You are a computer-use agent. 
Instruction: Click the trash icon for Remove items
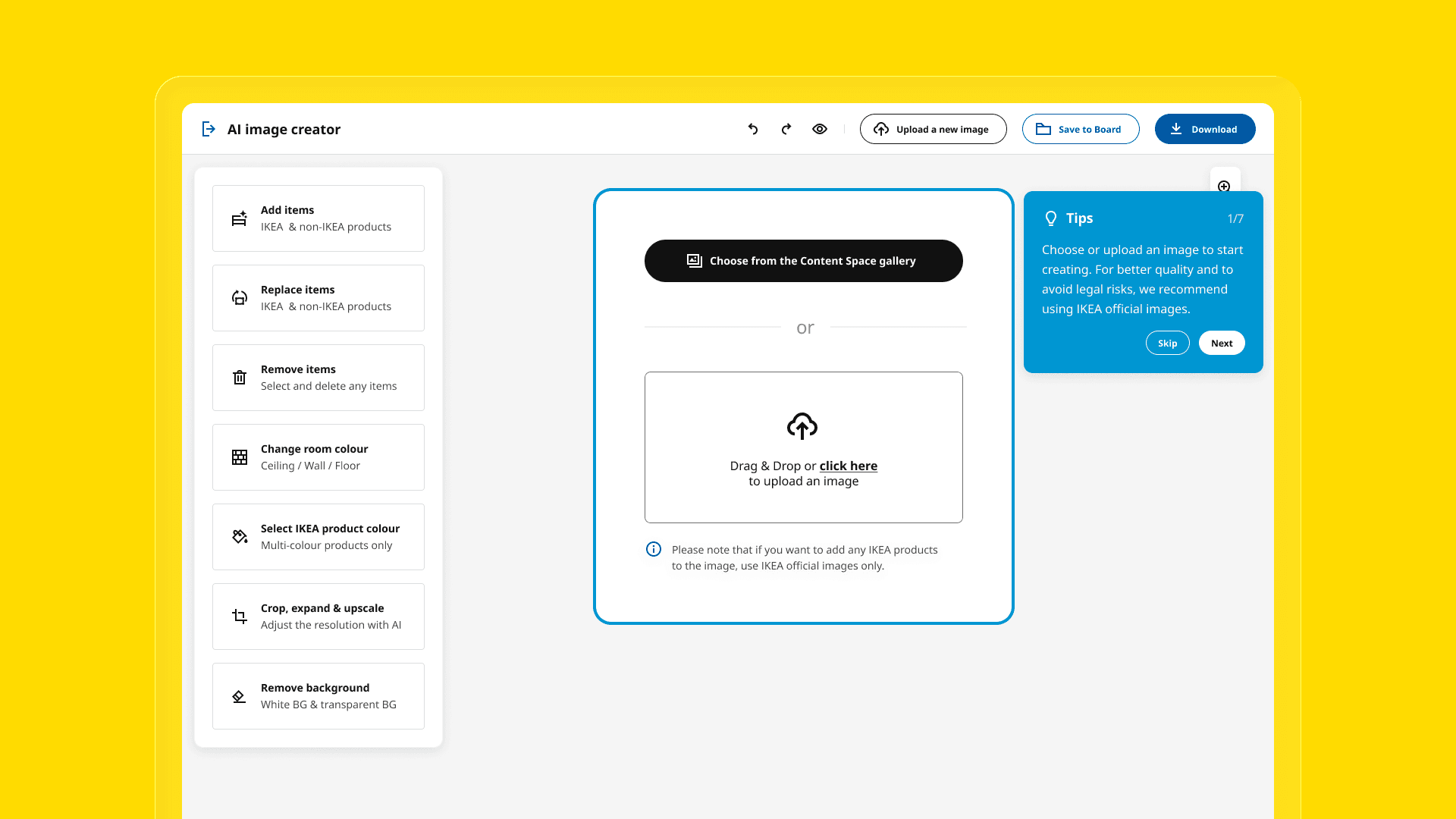pos(240,378)
